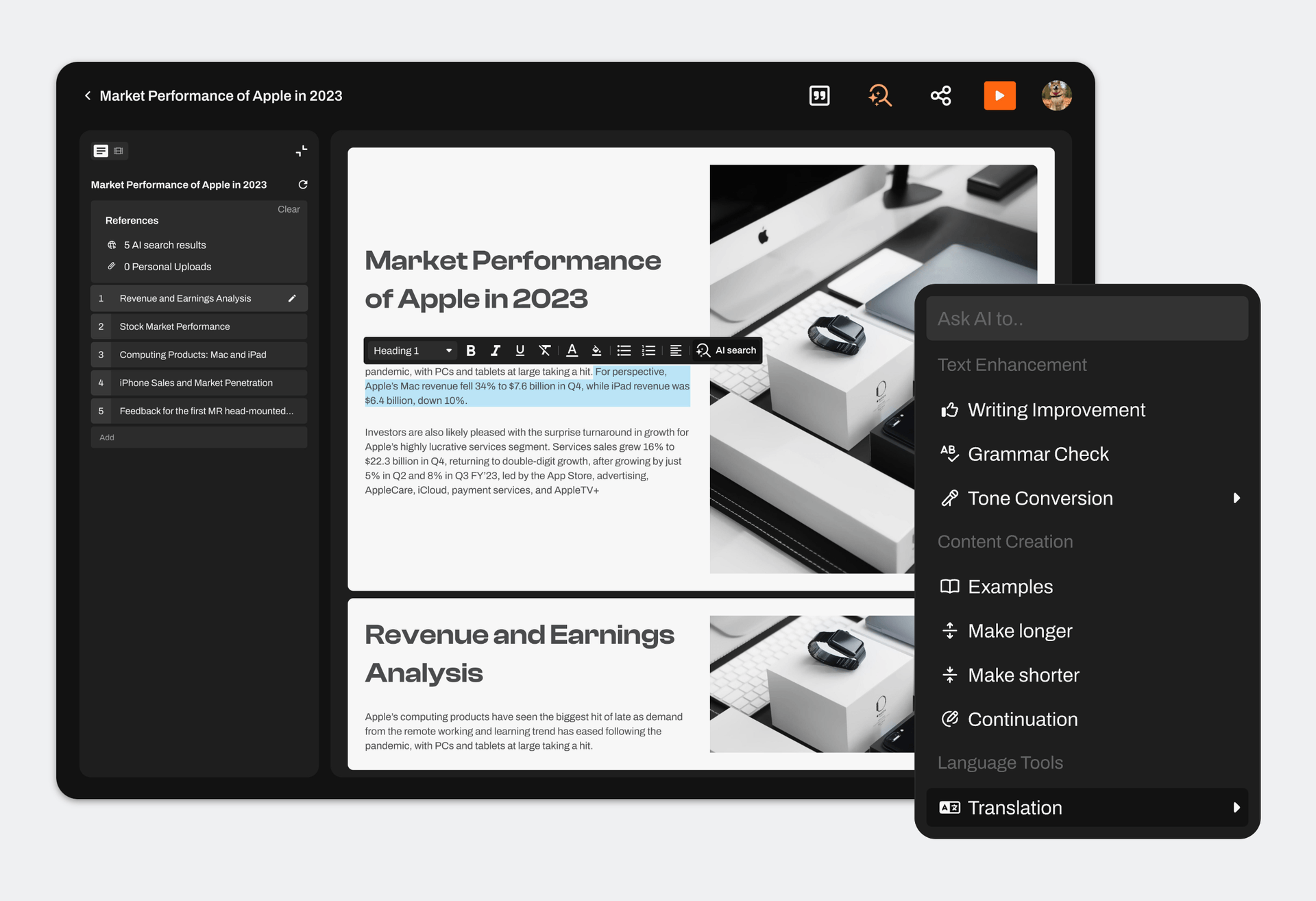Select Grammar Check from AI menu
Viewport: 1316px width, 901px height.
click(1038, 454)
